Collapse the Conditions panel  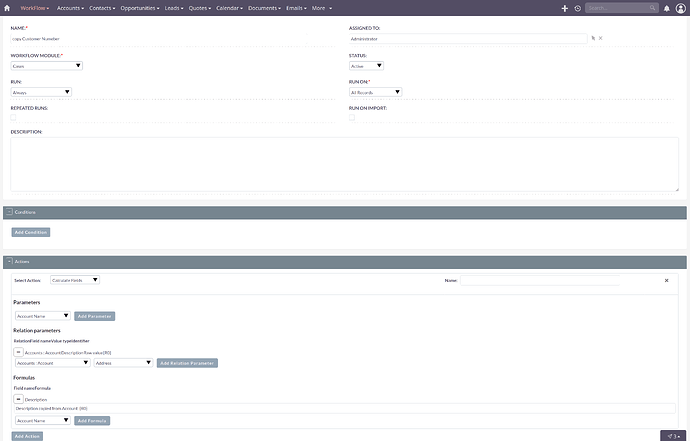coord(9,212)
